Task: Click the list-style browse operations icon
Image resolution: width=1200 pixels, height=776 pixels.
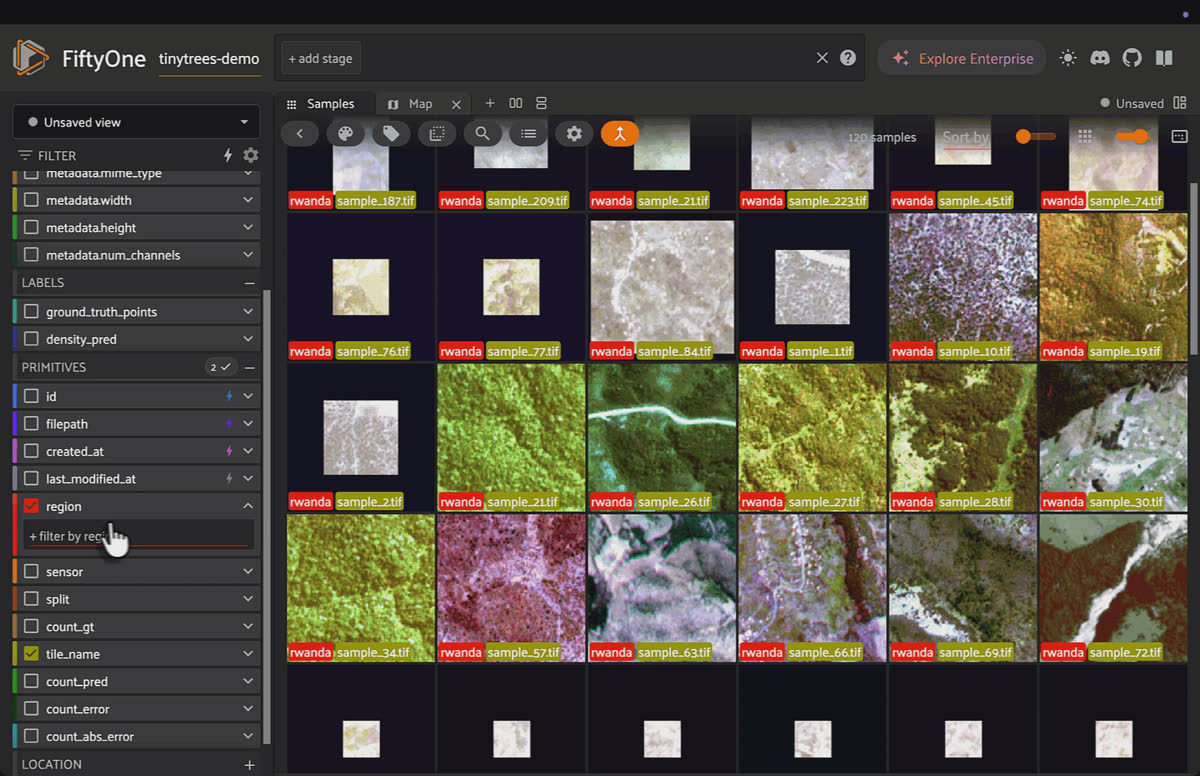Action: pyautogui.click(x=529, y=134)
